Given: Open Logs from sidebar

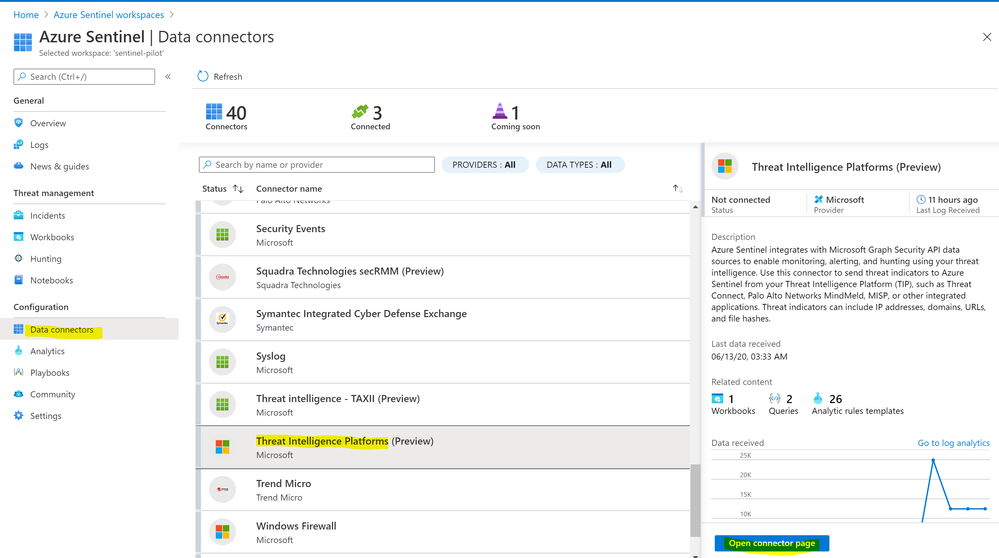Looking at the screenshot, I should point(39,145).
